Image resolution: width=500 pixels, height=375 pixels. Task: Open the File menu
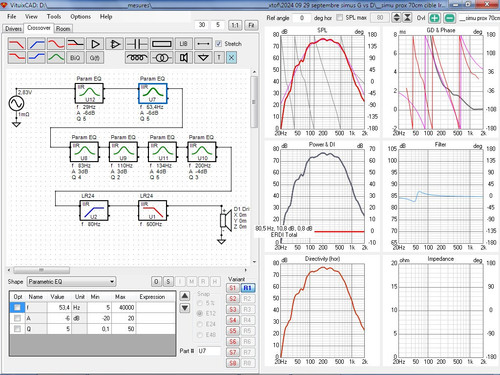(12, 16)
